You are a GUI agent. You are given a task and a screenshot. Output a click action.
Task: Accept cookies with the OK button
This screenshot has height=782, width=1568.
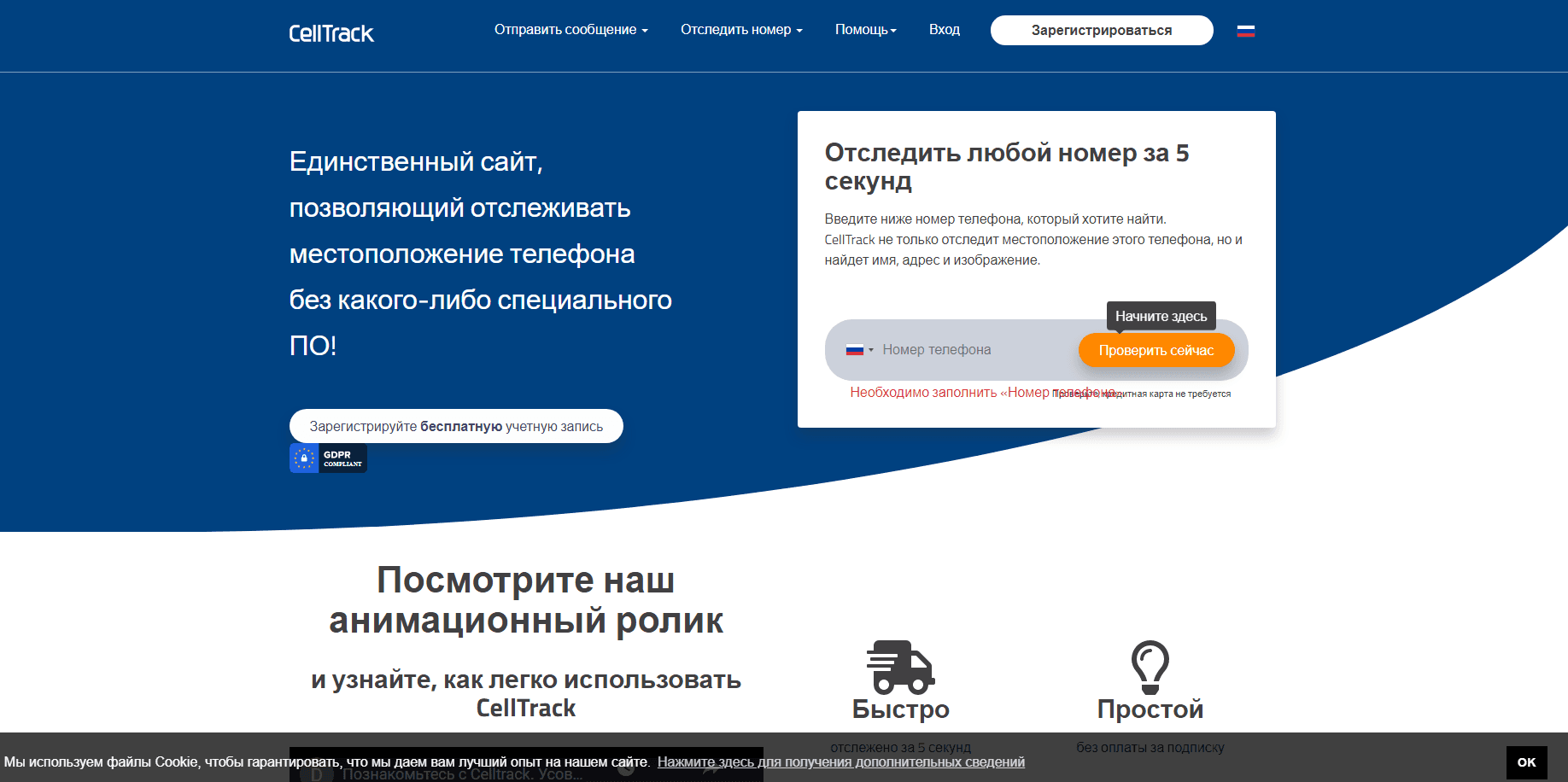[1527, 761]
